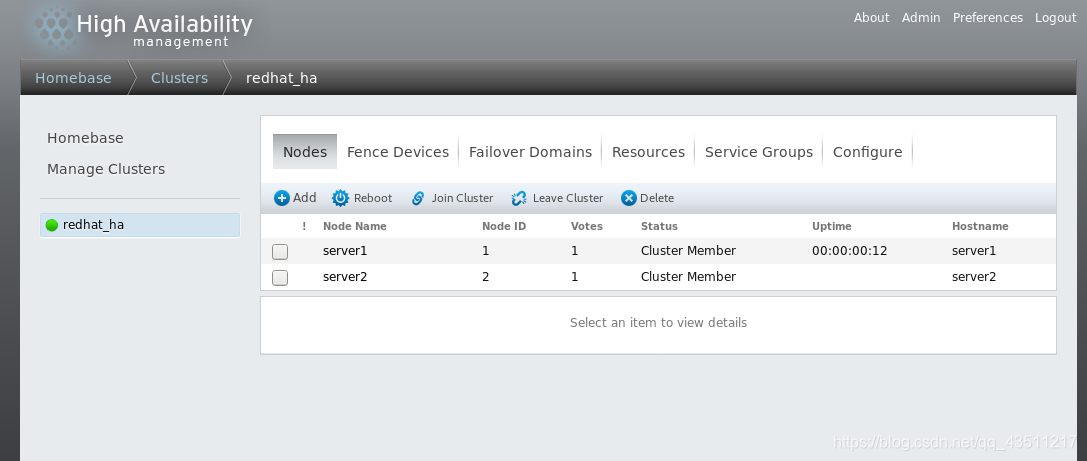Click the Hostname column header
1087x461 pixels.
click(x=980, y=227)
